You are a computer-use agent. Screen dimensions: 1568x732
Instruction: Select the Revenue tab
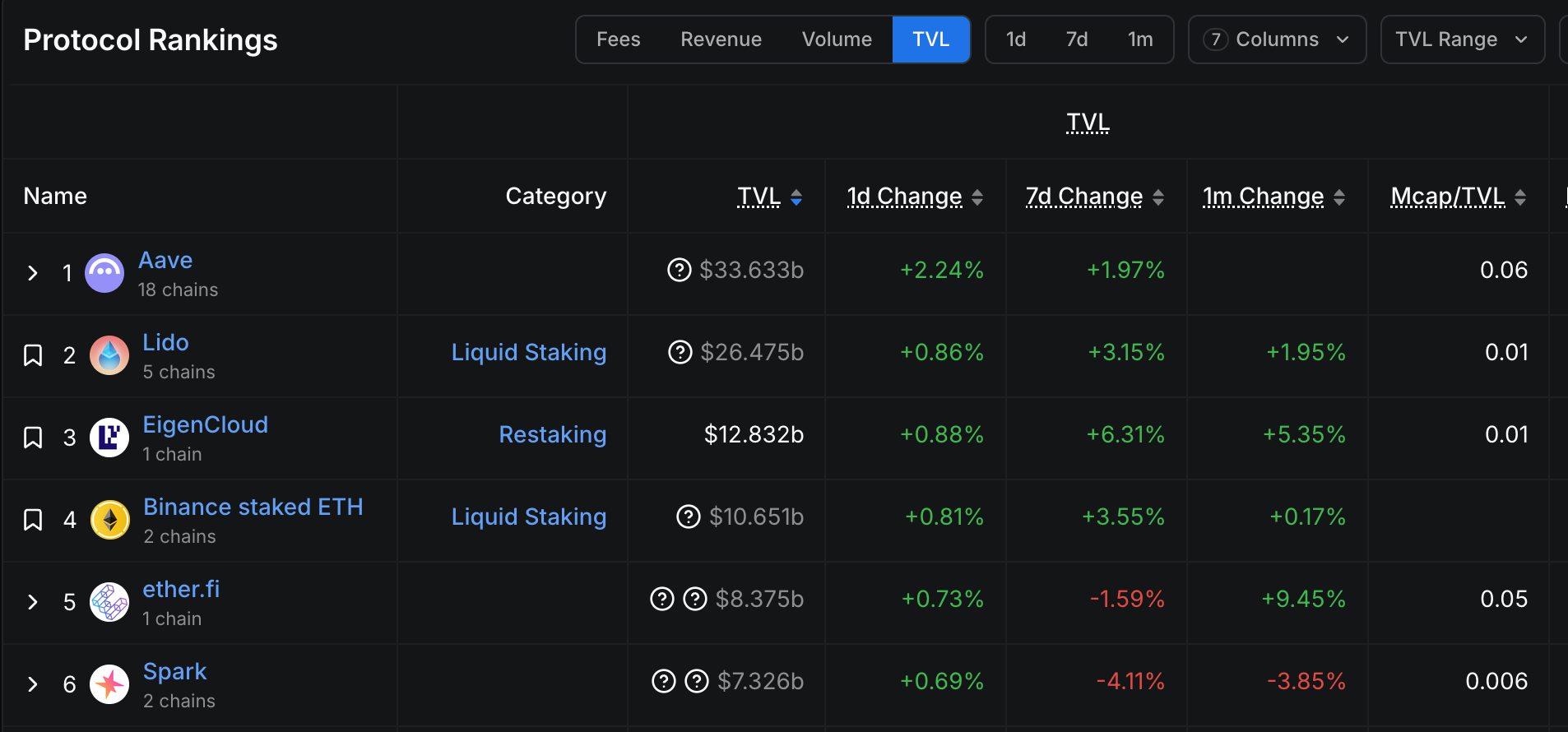point(721,39)
